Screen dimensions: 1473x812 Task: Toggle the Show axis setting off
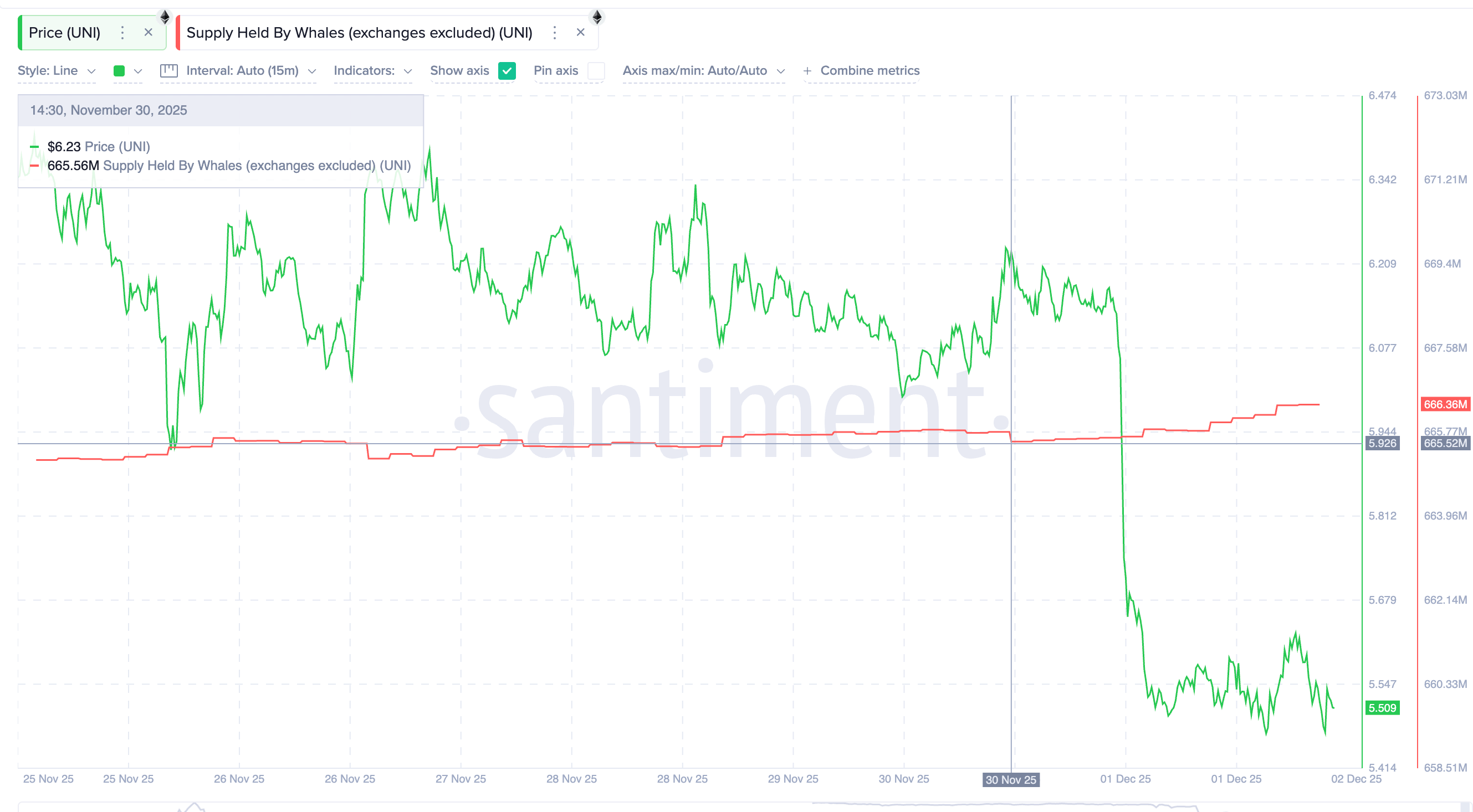(507, 71)
